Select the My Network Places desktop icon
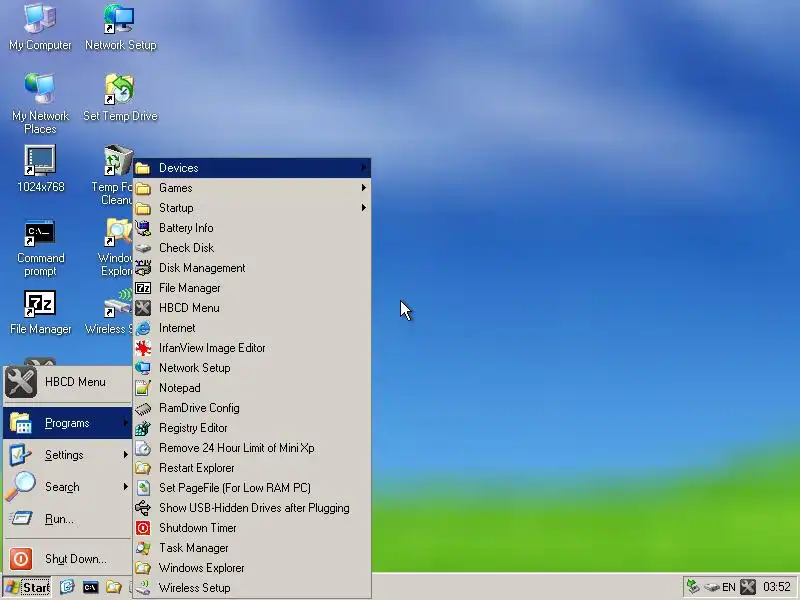 click(40, 104)
